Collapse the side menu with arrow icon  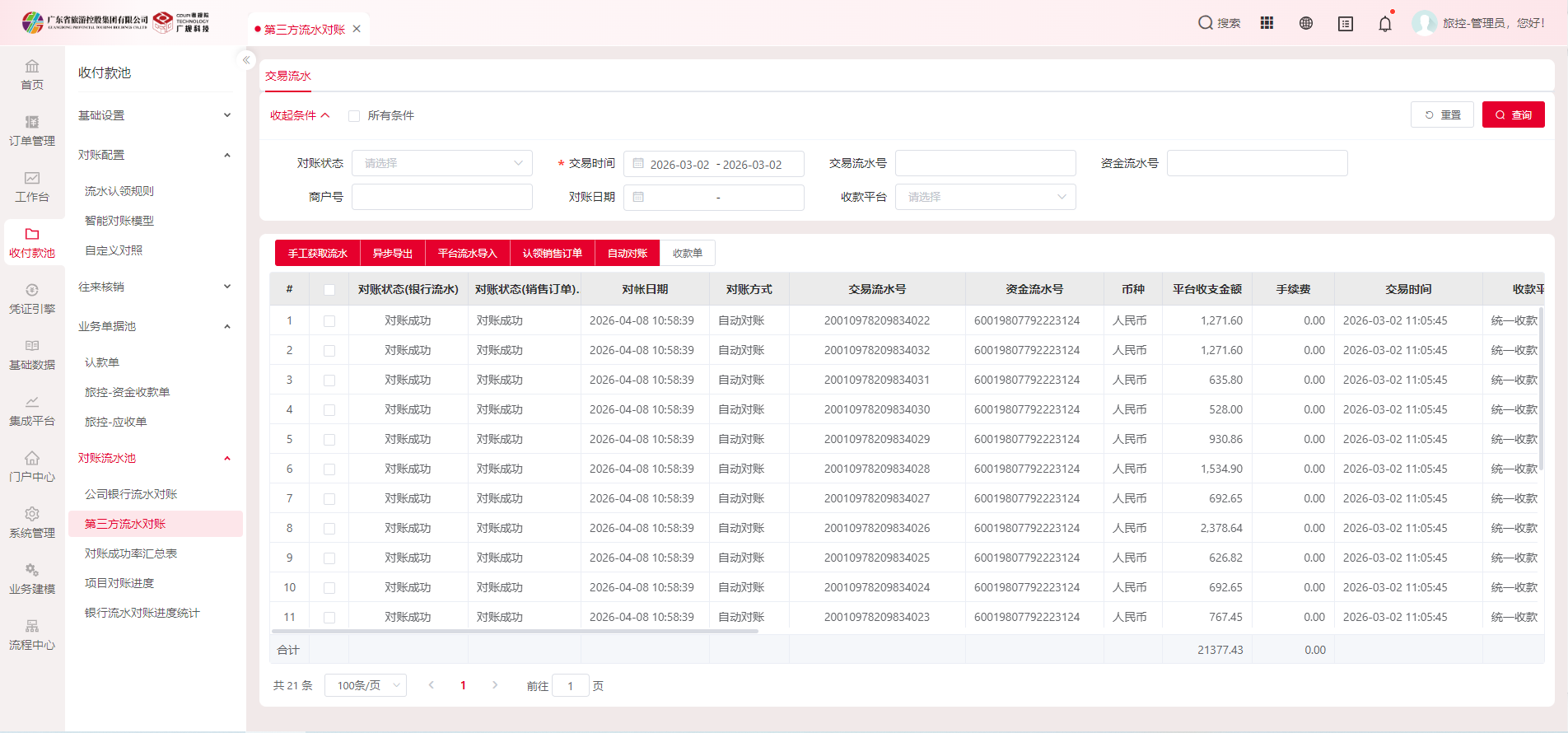tap(245, 60)
